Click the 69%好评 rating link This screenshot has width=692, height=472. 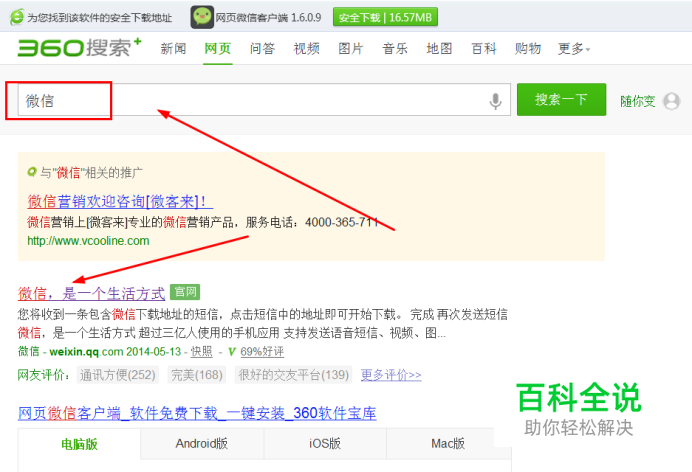pos(262,352)
